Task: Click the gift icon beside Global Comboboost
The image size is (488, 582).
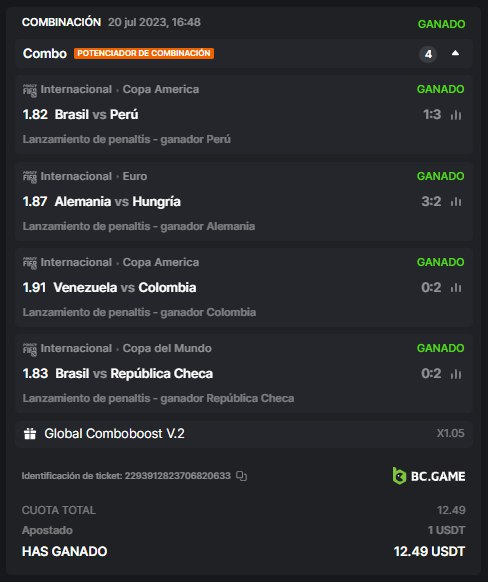Action: pos(30,434)
